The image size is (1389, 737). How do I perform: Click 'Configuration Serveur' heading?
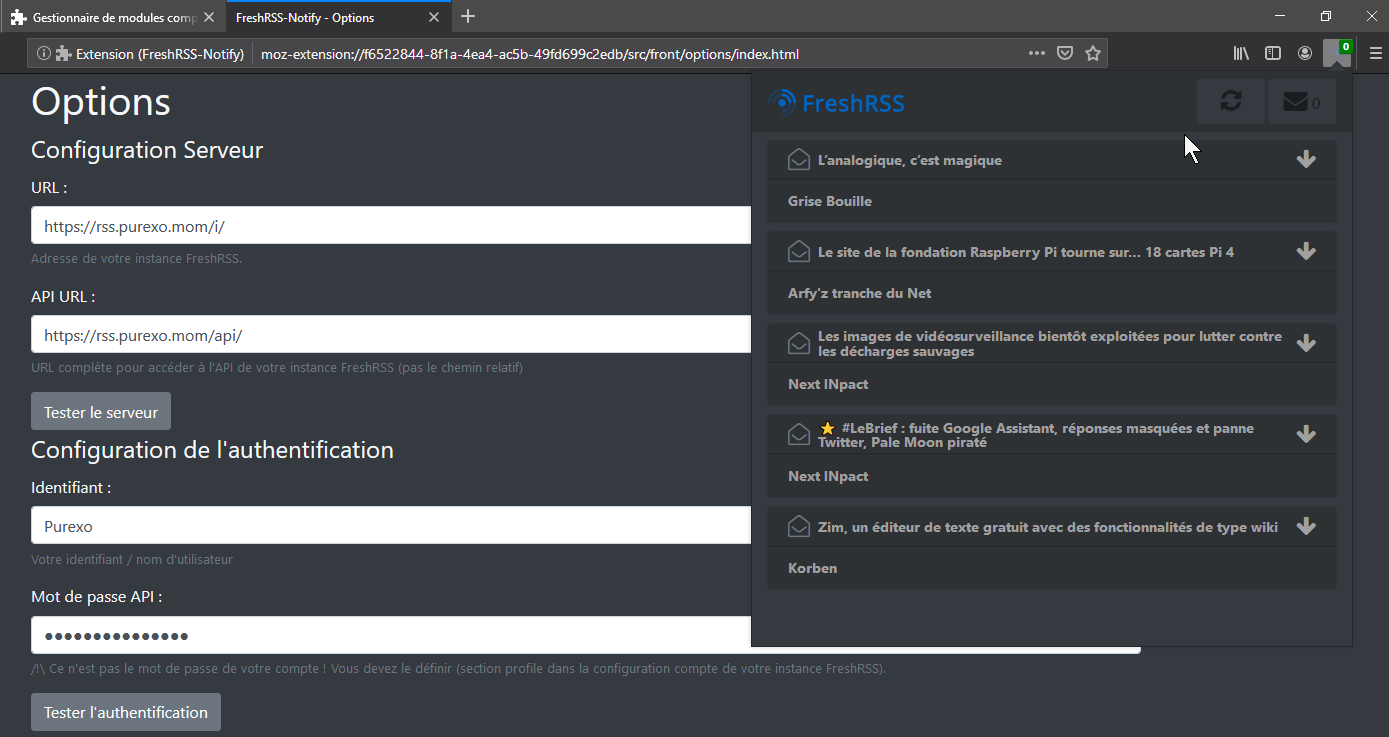[x=147, y=150]
